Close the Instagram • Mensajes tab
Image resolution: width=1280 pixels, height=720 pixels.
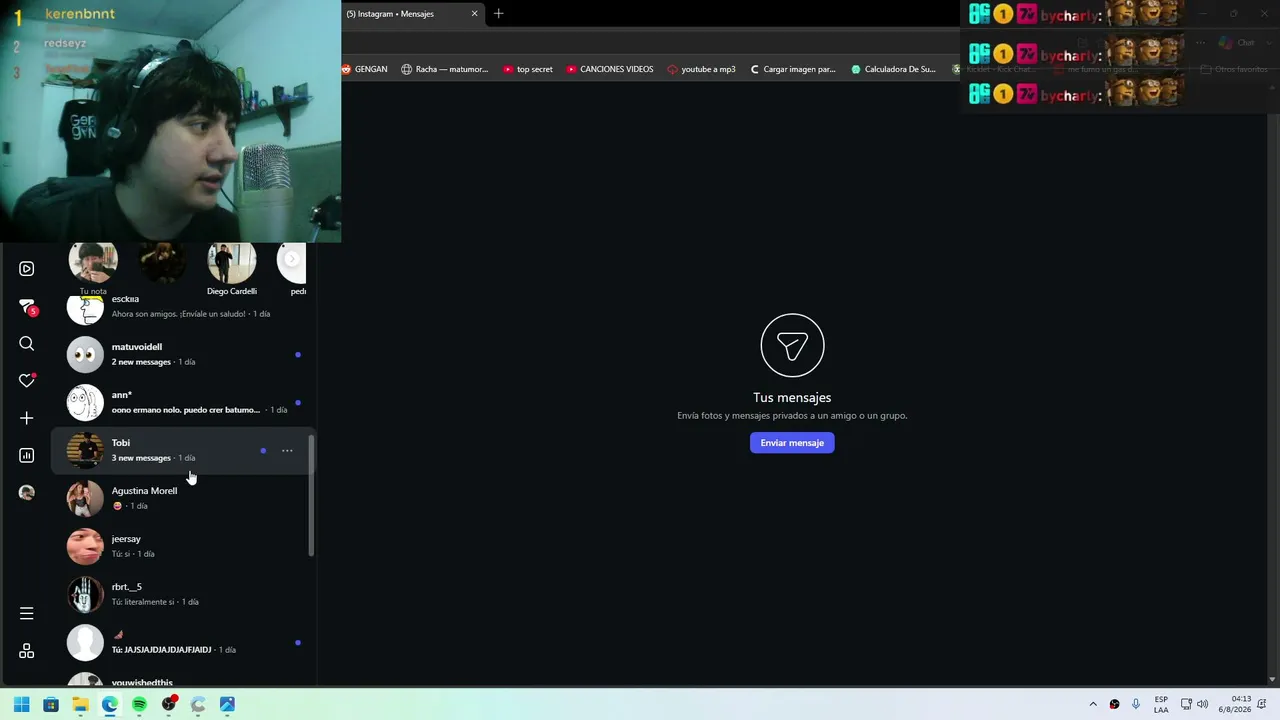[x=474, y=14]
